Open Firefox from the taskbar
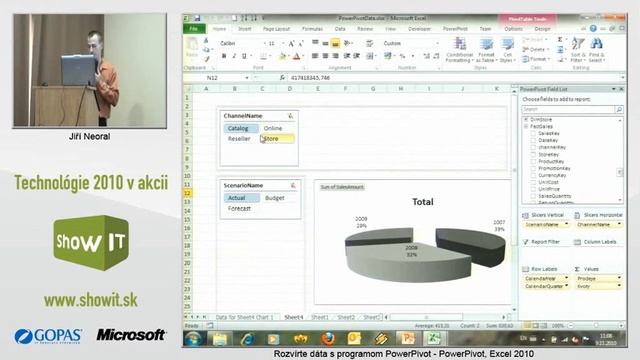 [328, 339]
